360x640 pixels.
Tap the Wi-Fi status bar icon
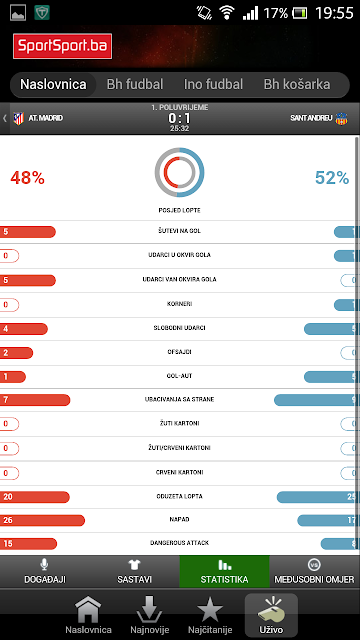point(226,13)
